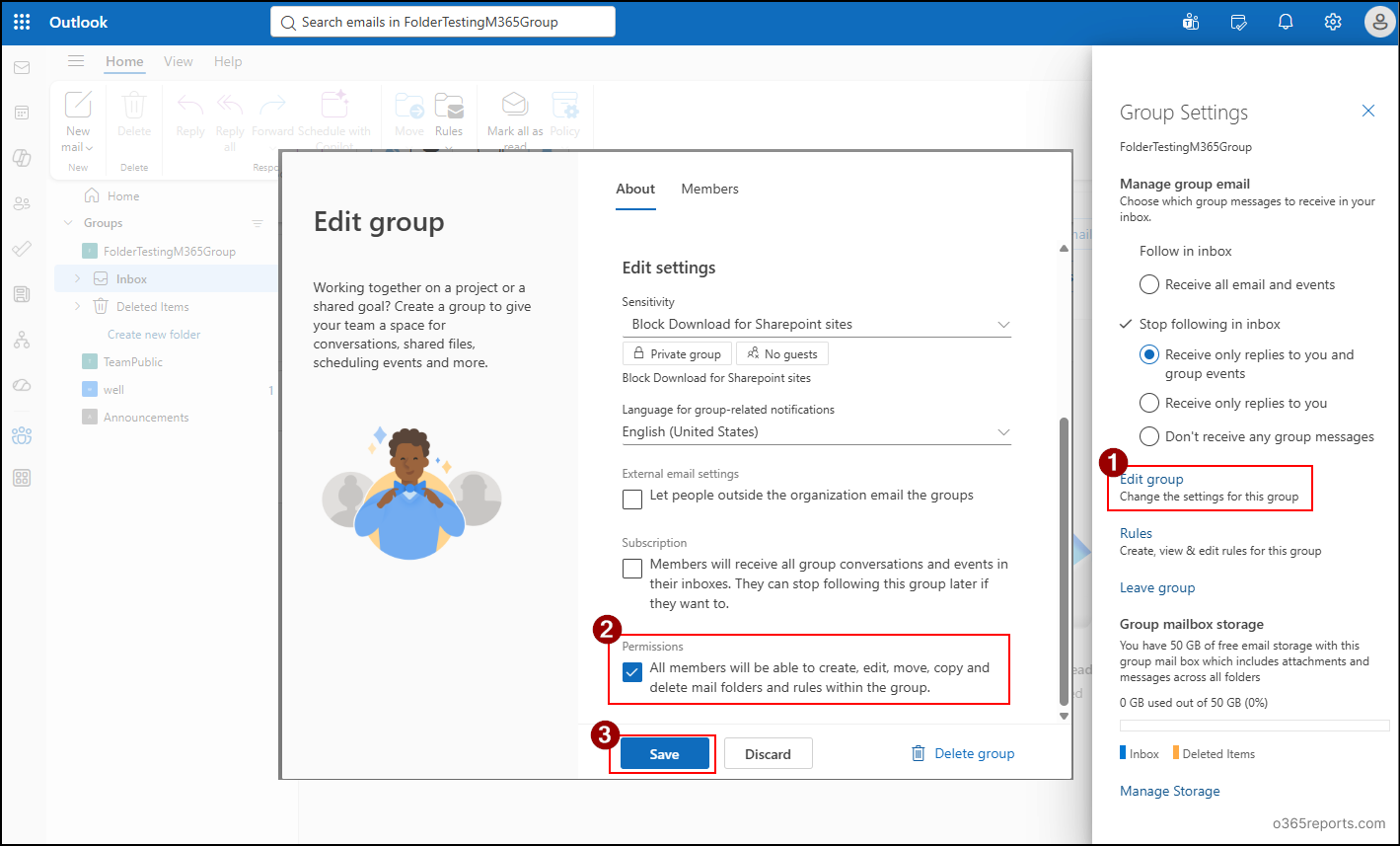This screenshot has width=1400, height=846.
Task: Click the Delete trash icon in ribbon
Action: [x=134, y=105]
